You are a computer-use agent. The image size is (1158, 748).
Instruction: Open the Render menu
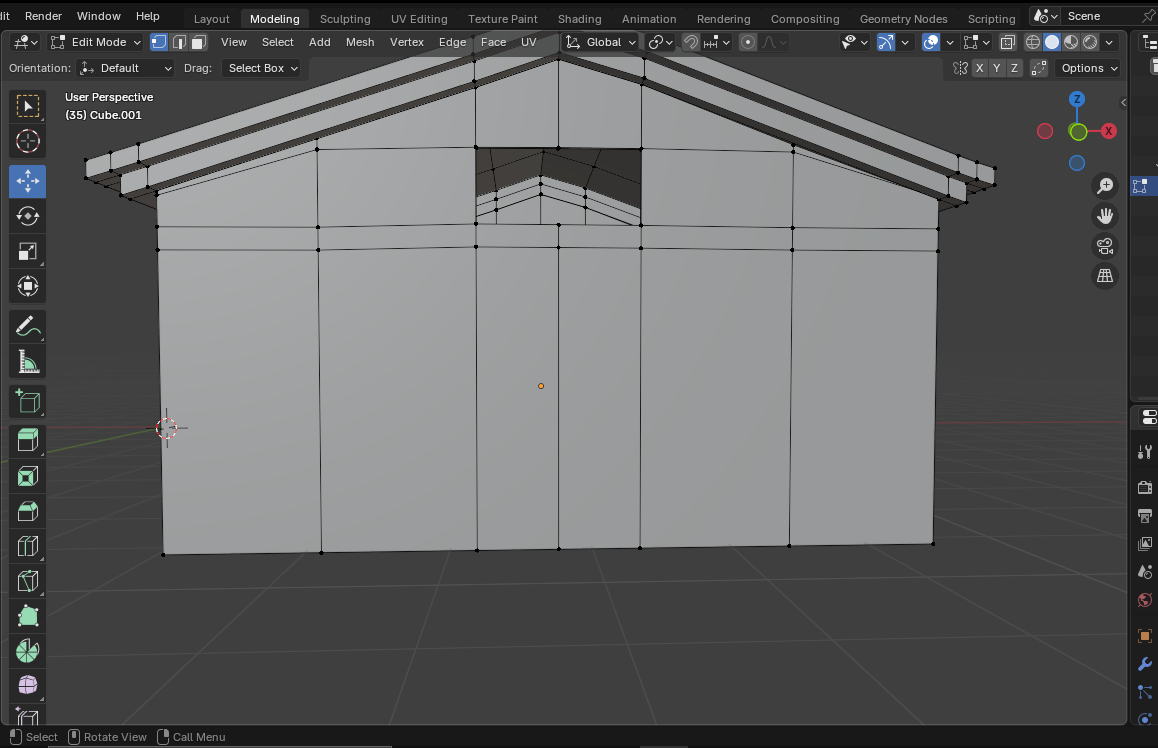(x=44, y=16)
